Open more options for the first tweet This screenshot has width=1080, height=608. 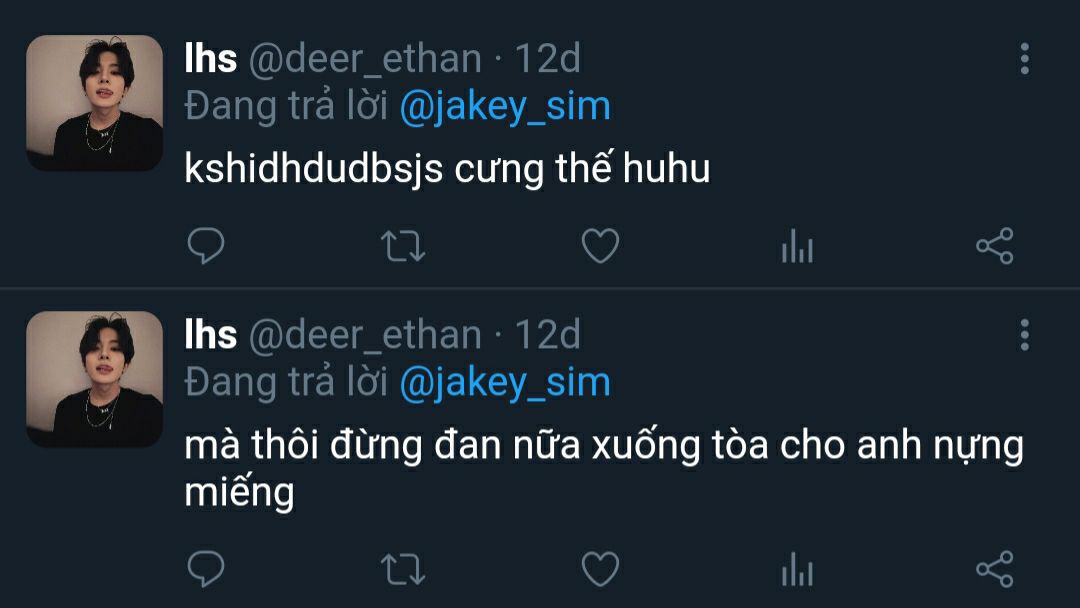point(1025,59)
